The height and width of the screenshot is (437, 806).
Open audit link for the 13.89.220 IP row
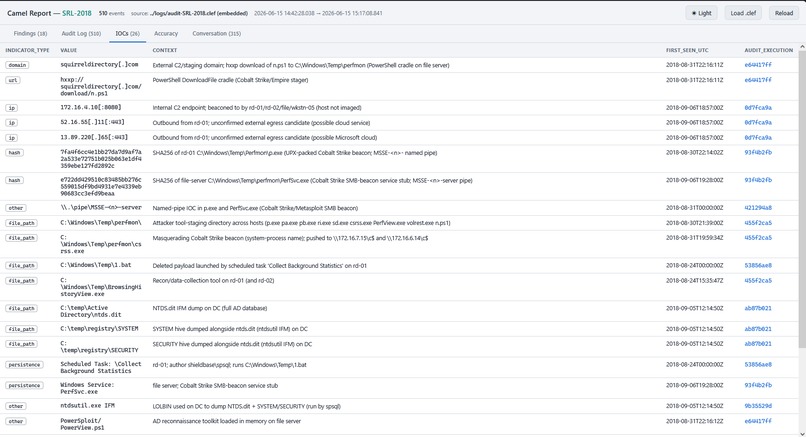(758, 138)
